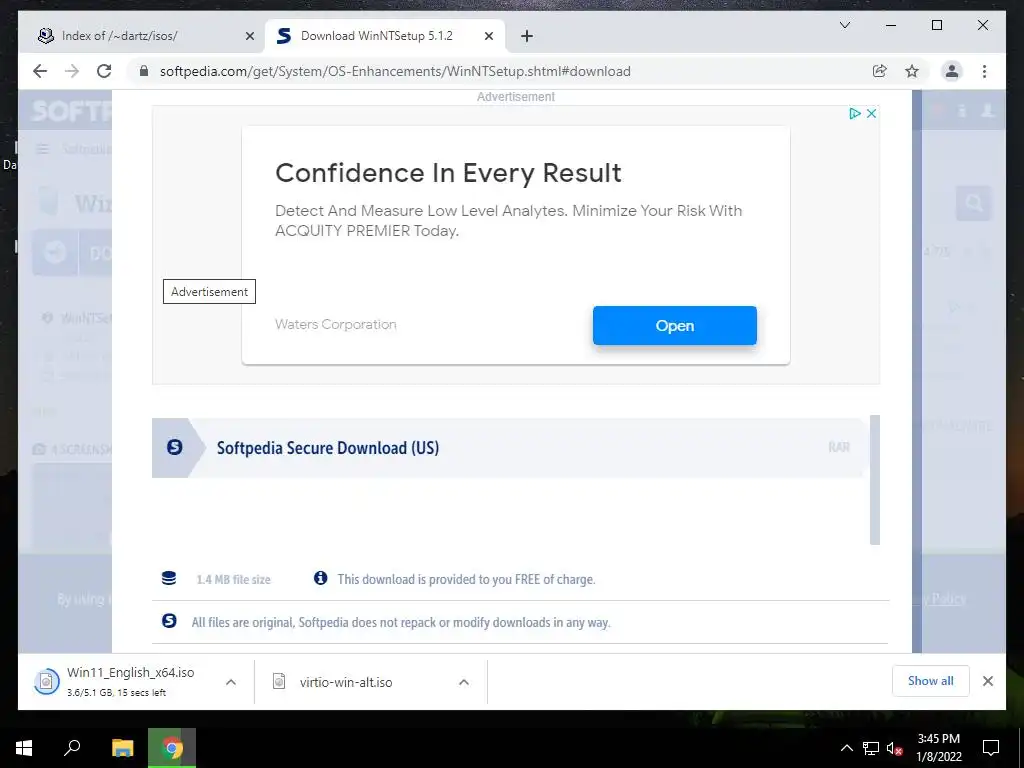Click the RAR file type label
1024x768 pixels.
[x=839, y=447]
